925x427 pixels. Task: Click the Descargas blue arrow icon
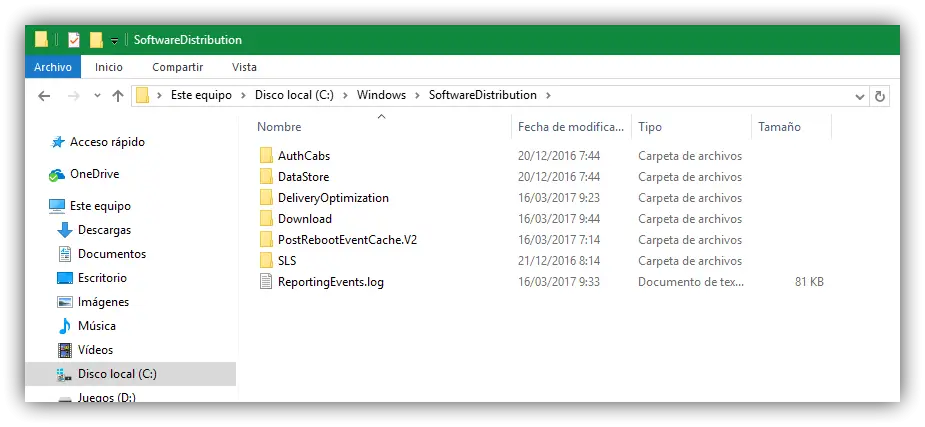coord(64,230)
